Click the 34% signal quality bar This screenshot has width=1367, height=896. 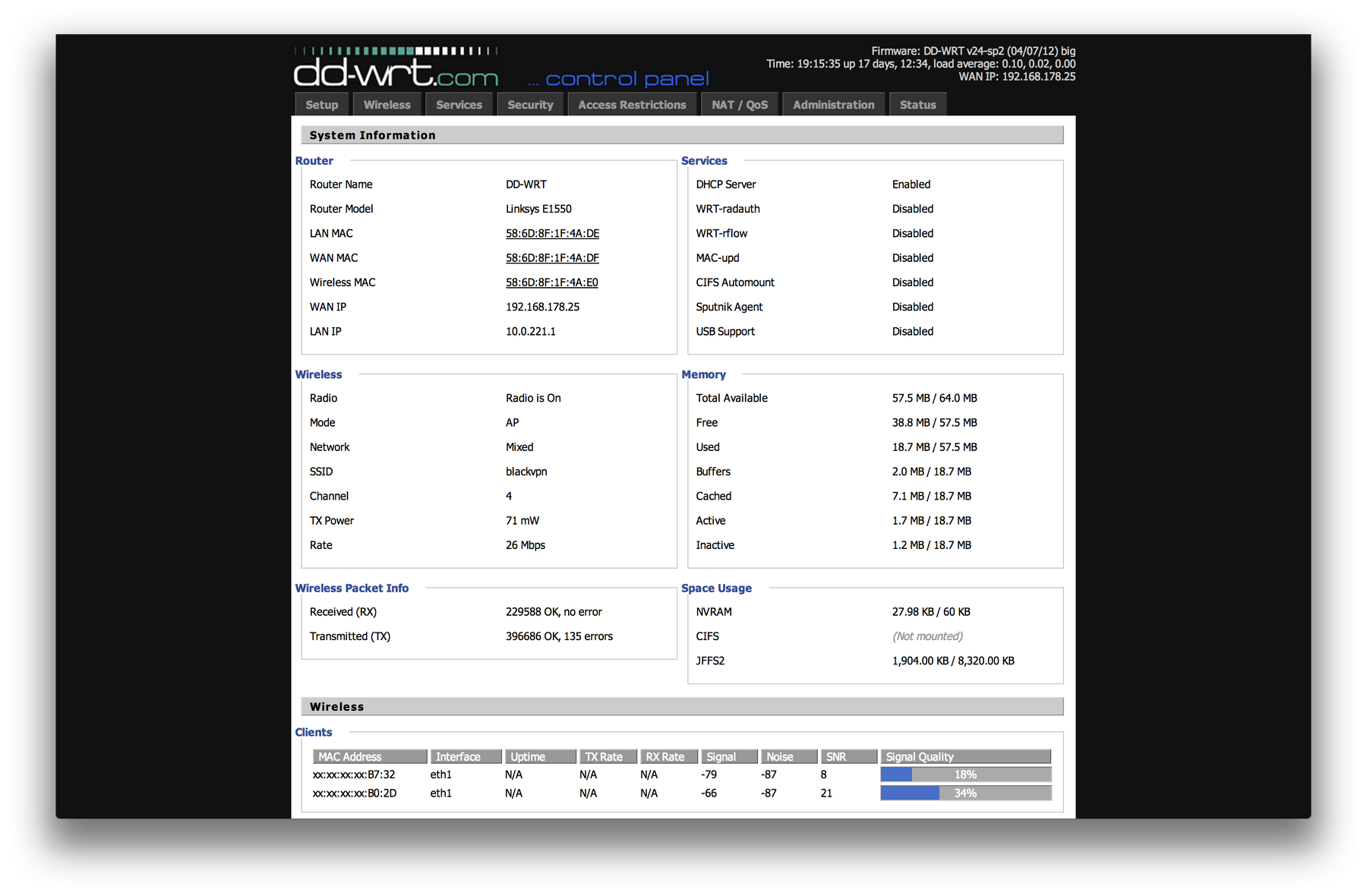point(965,793)
